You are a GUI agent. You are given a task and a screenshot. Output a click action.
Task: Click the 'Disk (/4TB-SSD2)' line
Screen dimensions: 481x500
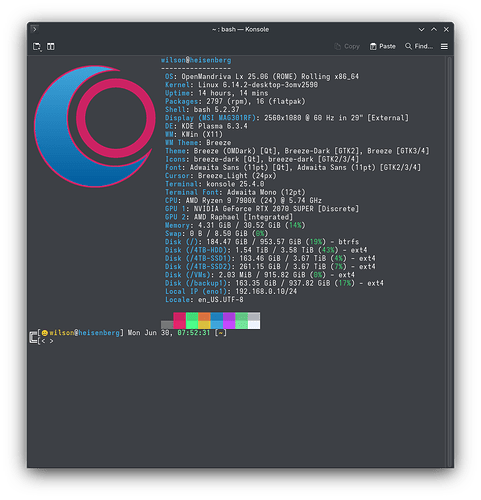pyautogui.click(x=270, y=267)
